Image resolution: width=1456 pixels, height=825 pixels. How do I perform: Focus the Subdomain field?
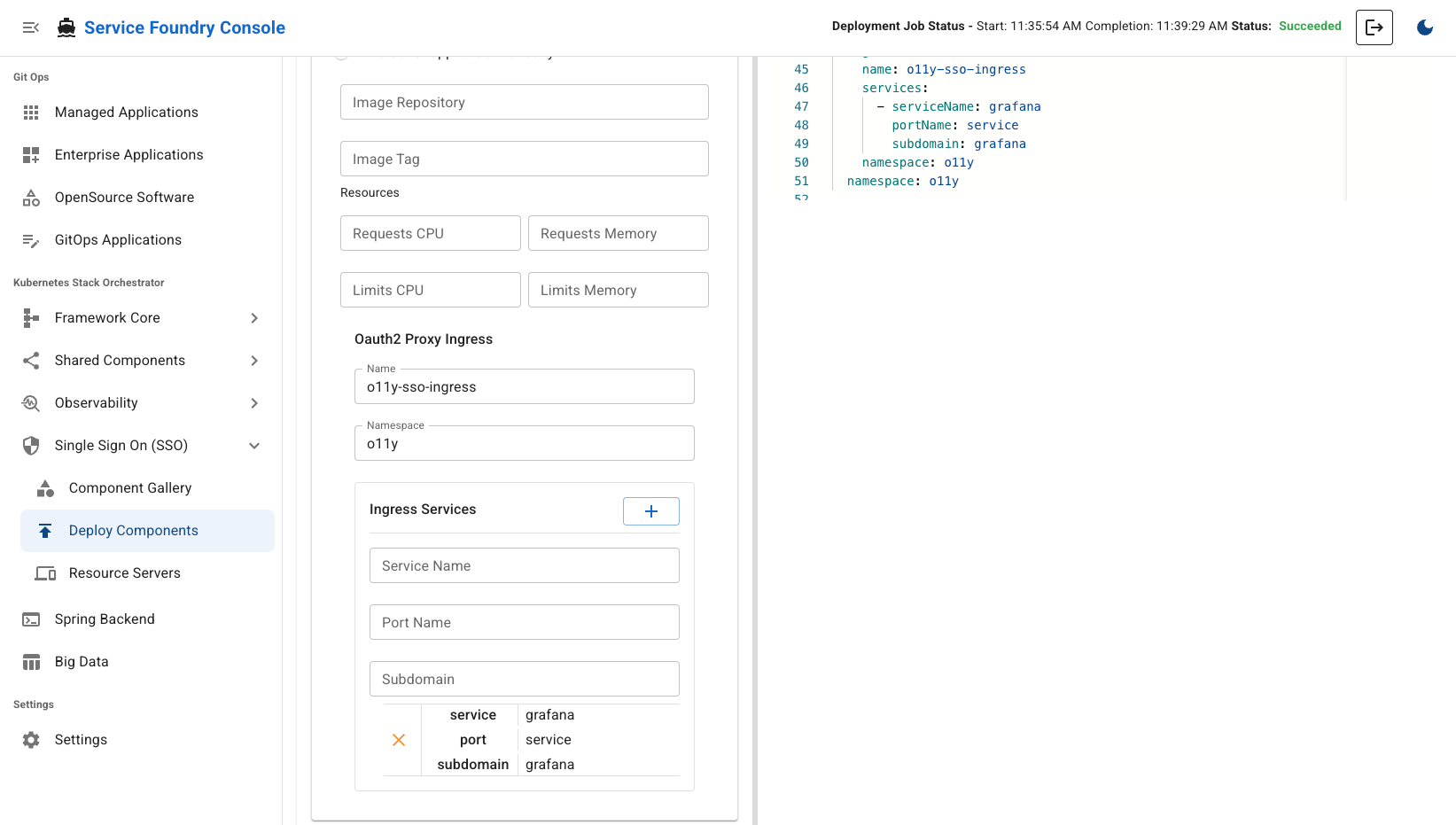tap(525, 679)
